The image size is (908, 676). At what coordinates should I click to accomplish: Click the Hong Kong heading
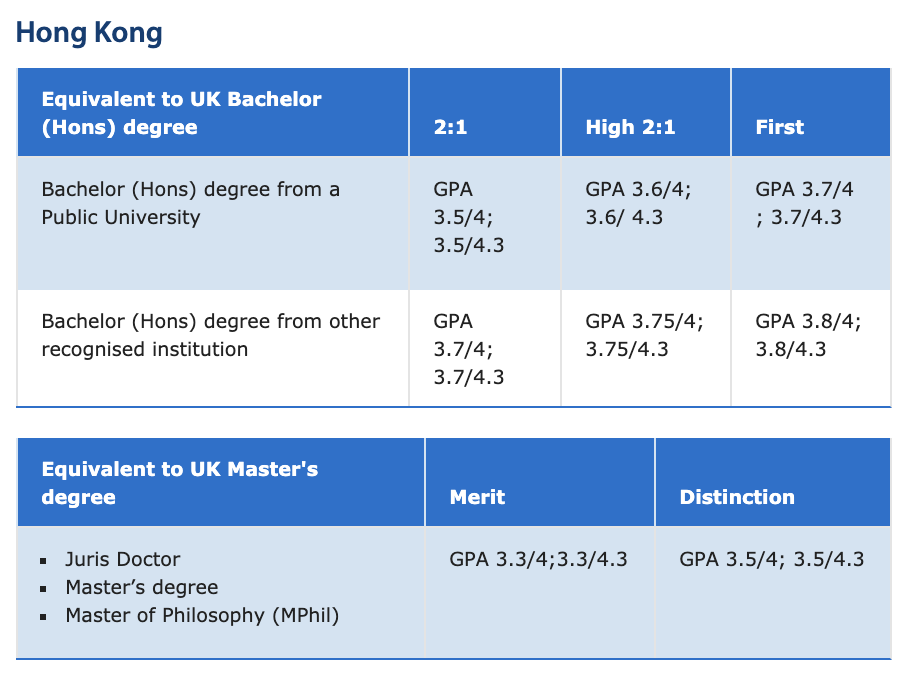tap(89, 33)
